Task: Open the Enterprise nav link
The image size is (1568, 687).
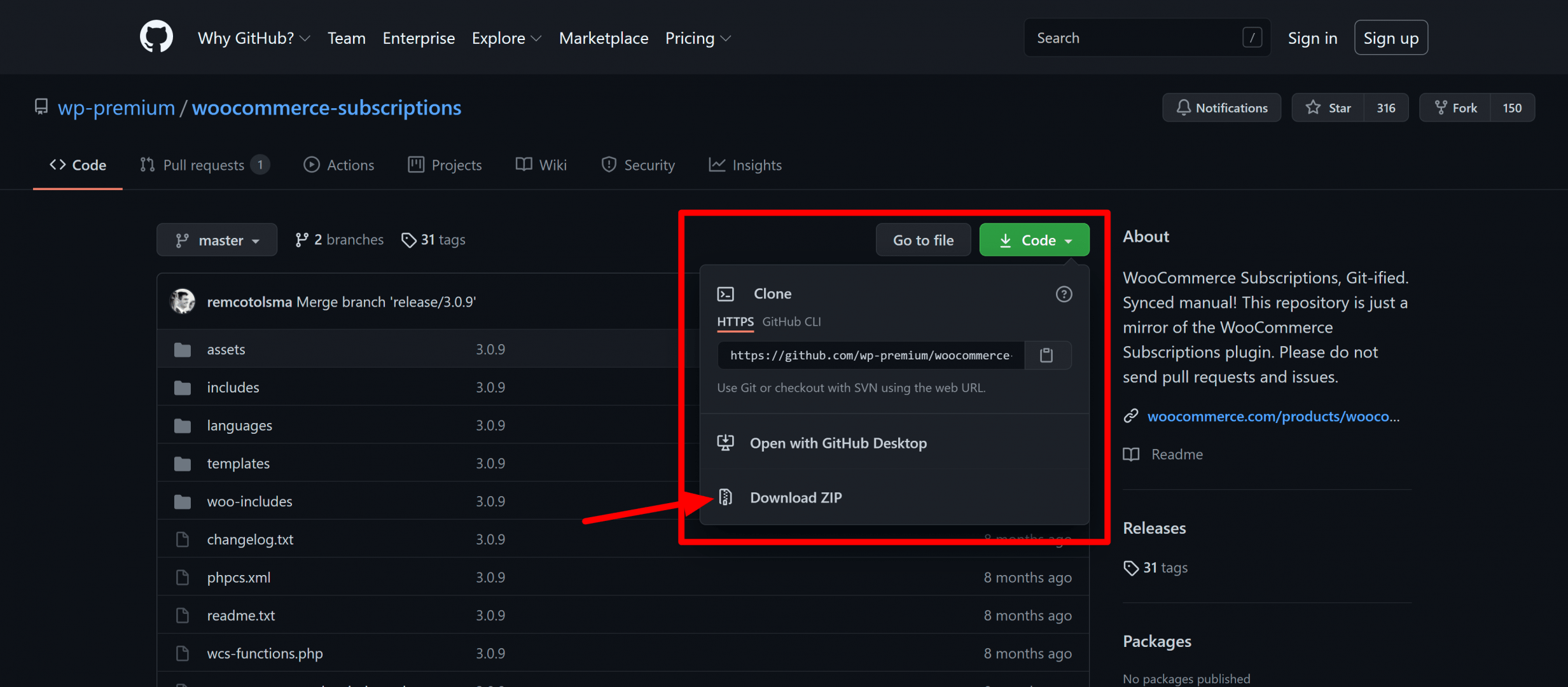Action: click(419, 38)
